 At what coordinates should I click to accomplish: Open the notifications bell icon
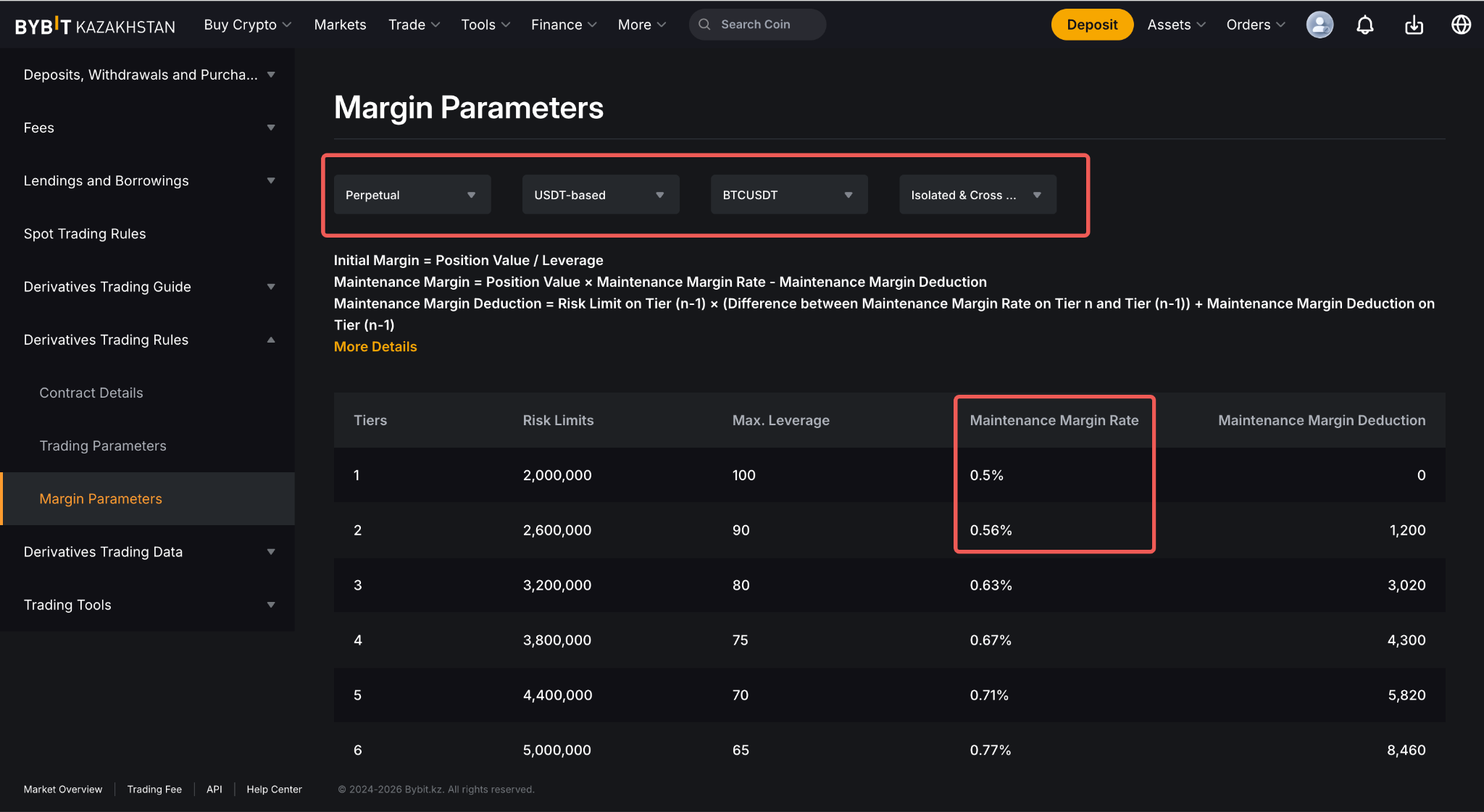tap(1365, 25)
